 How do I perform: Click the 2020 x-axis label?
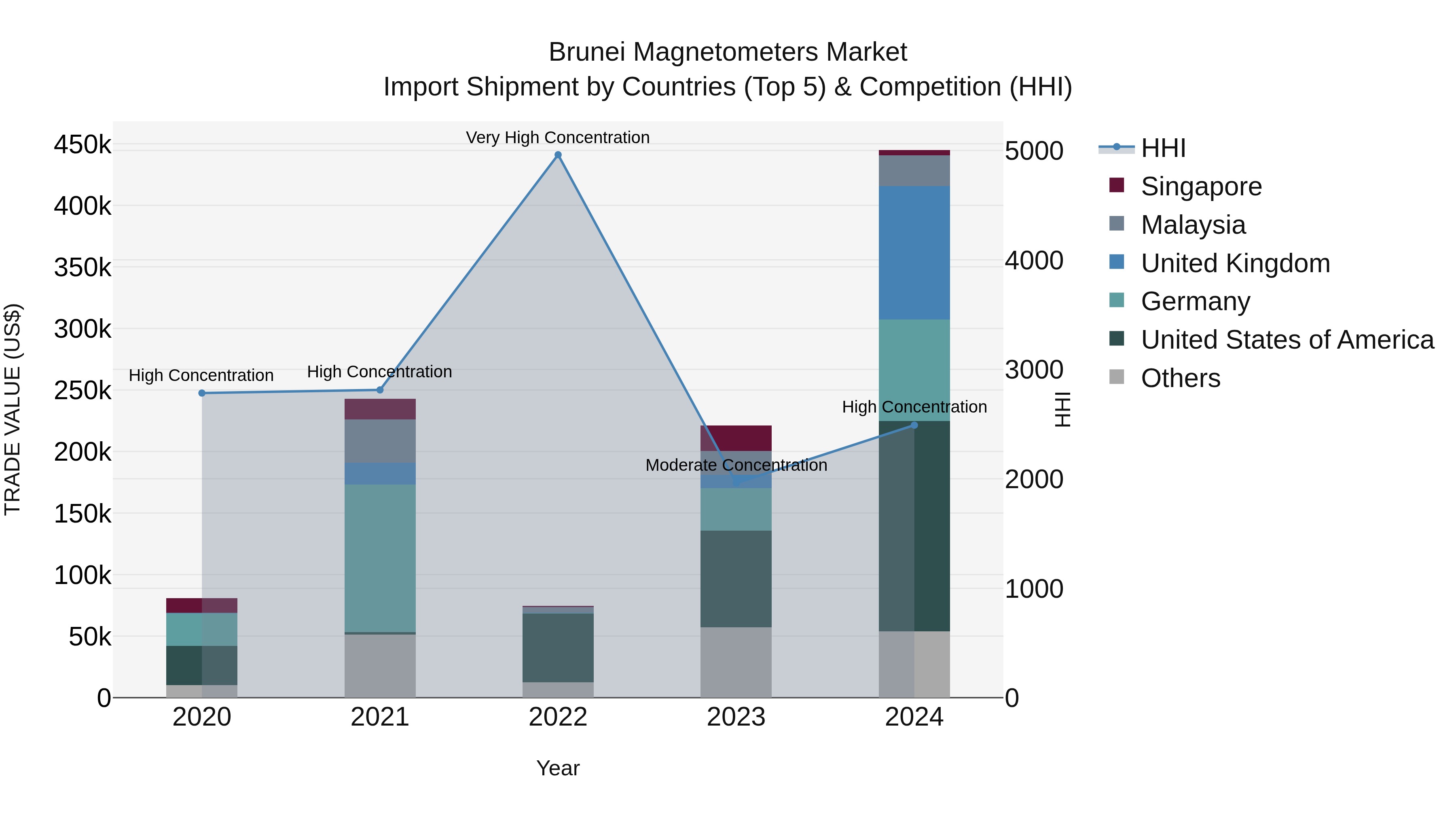[202, 717]
